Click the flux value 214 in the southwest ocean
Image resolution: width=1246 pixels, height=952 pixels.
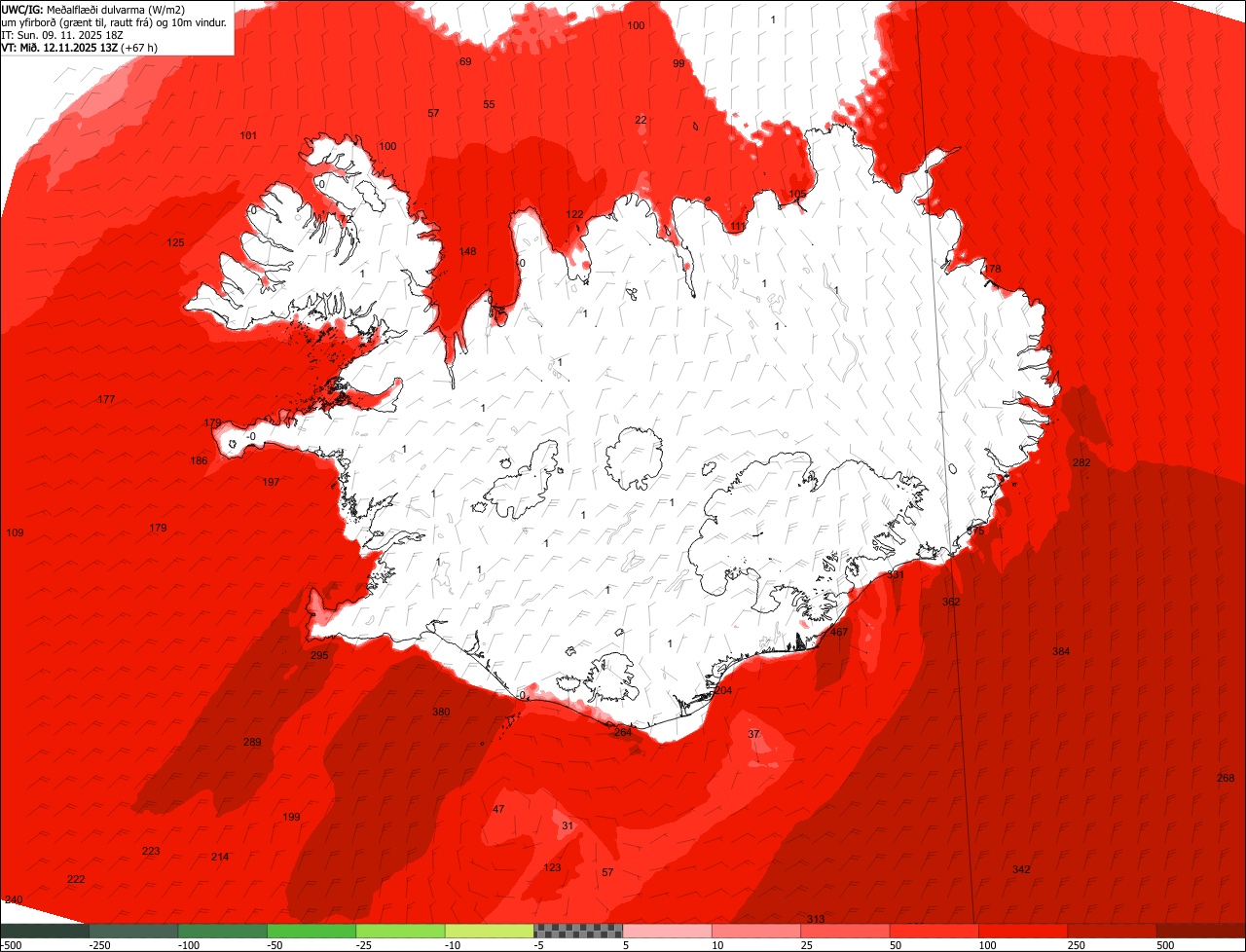click(x=220, y=857)
